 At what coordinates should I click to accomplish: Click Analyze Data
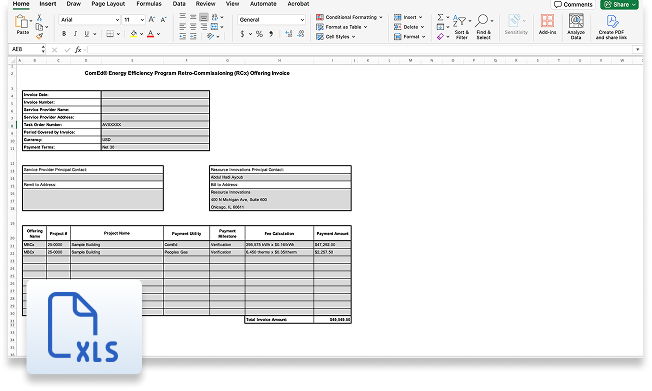coord(576,26)
